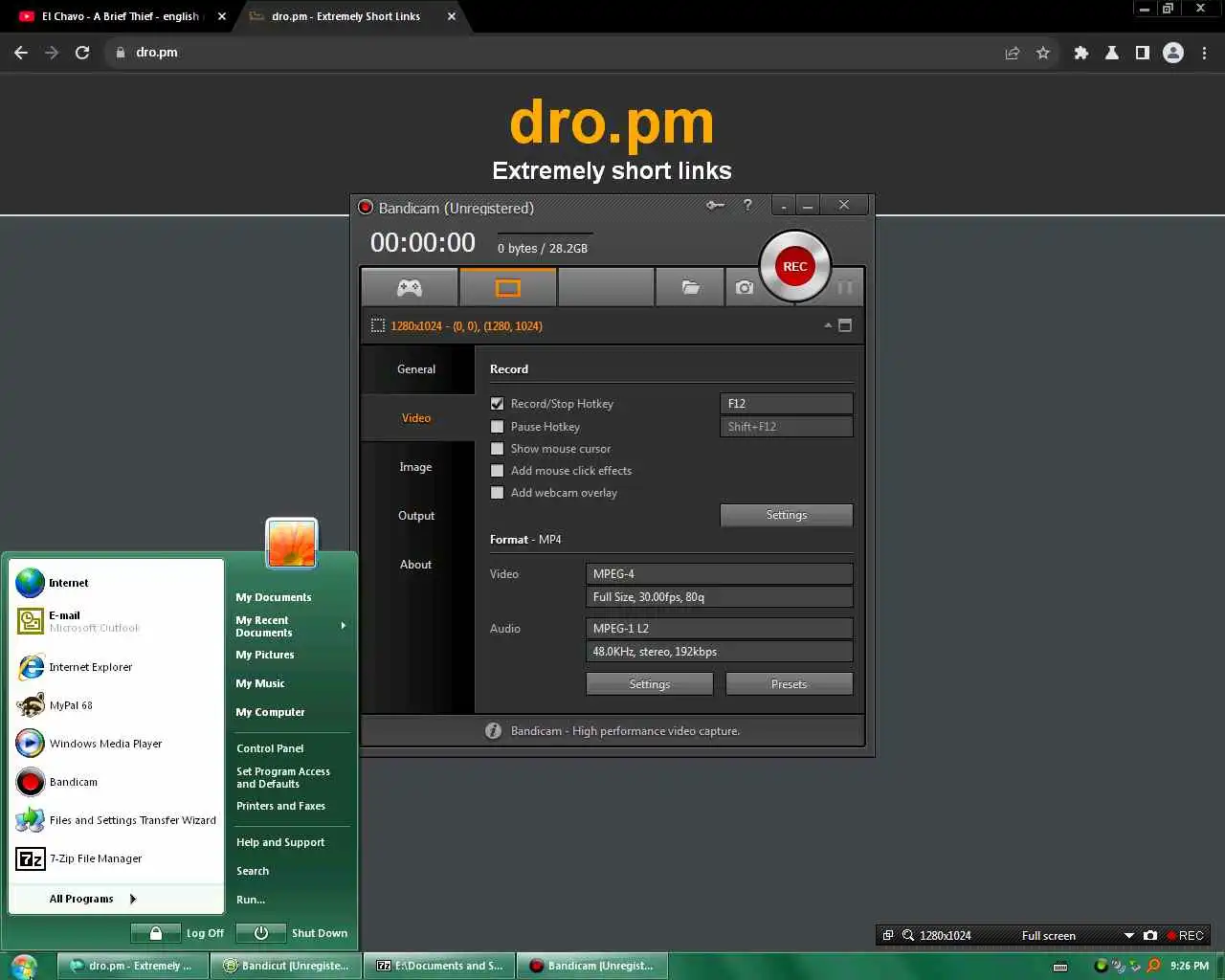Click the user picture on Start menu

[291, 544]
